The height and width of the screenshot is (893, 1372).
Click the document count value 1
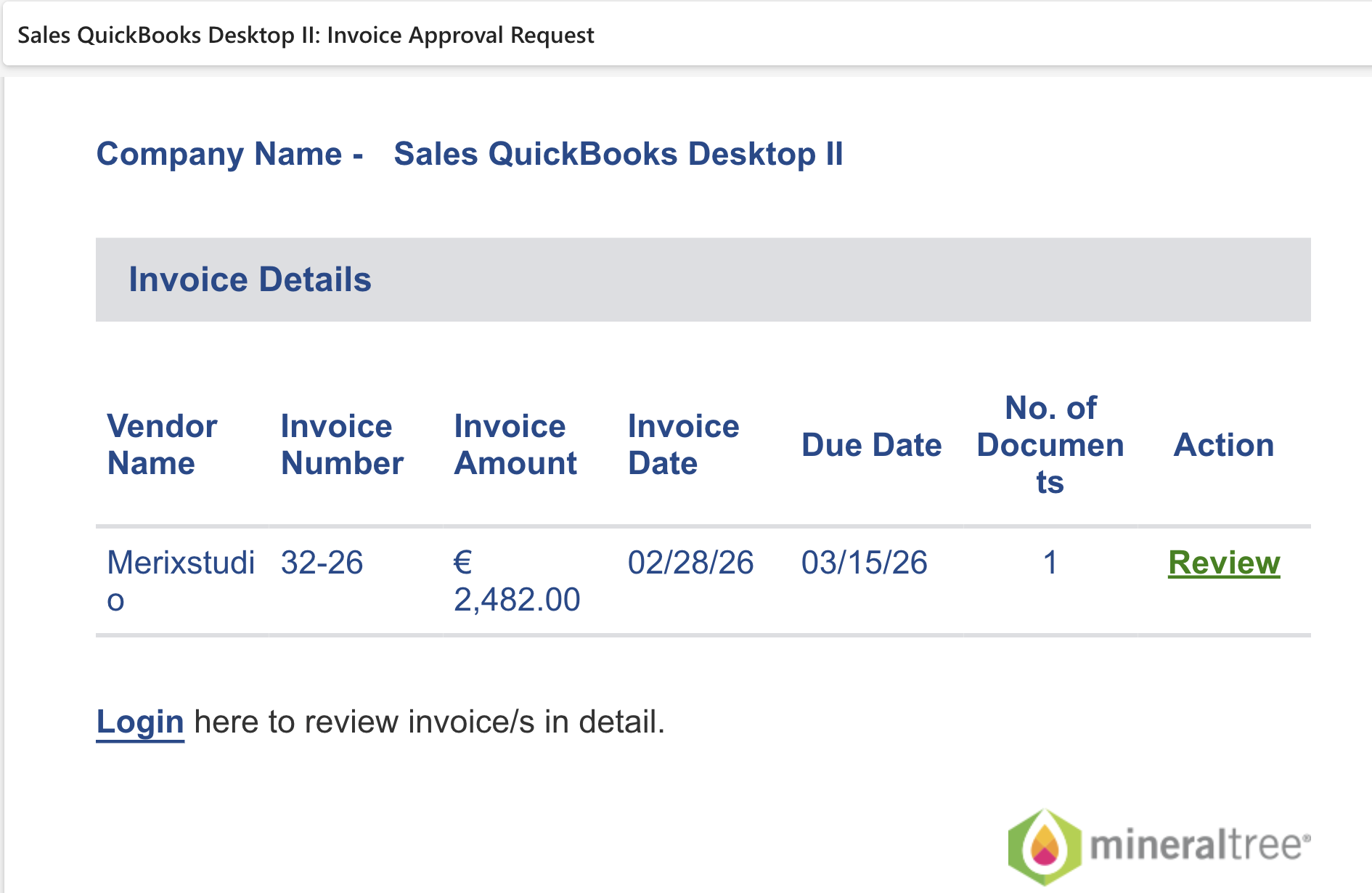[x=1050, y=563]
